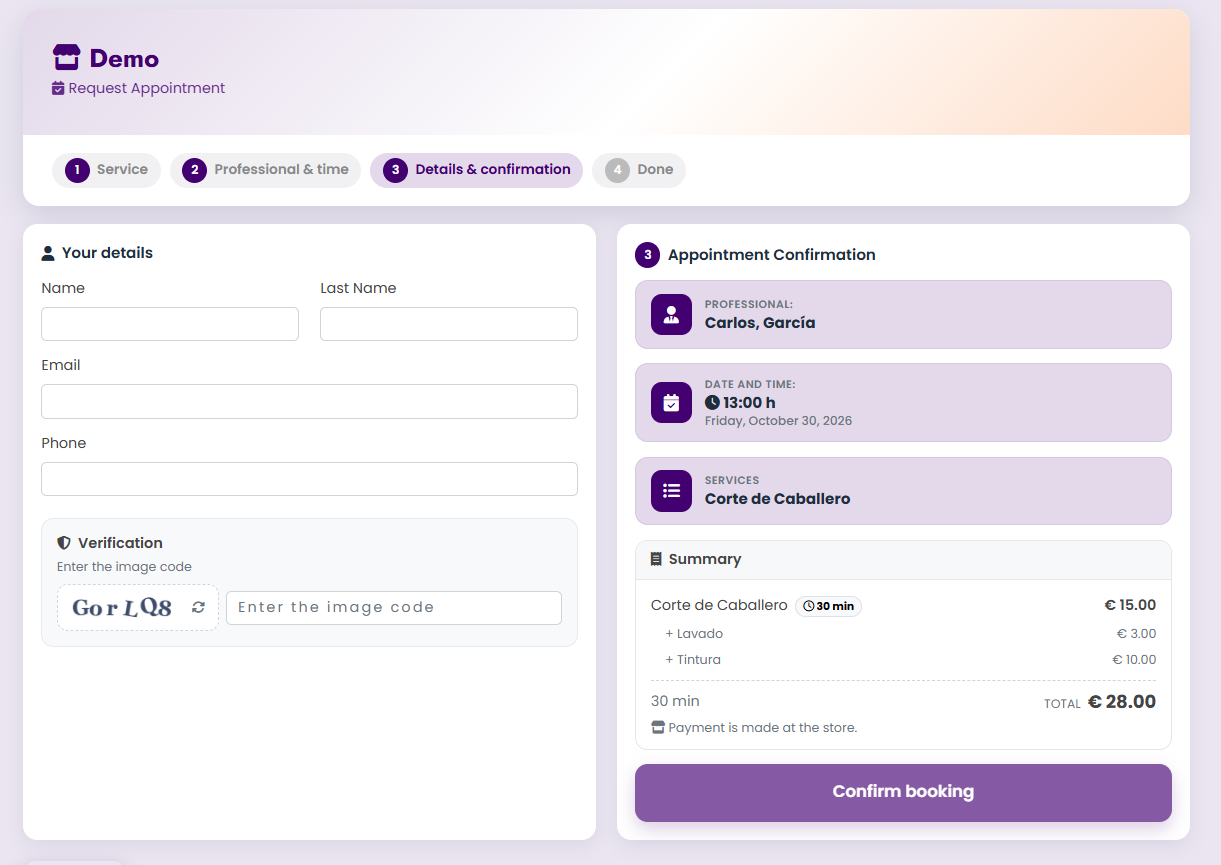Click the Request Appointment subtitle
The height and width of the screenshot is (865, 1221).
(x=147, y=88)
